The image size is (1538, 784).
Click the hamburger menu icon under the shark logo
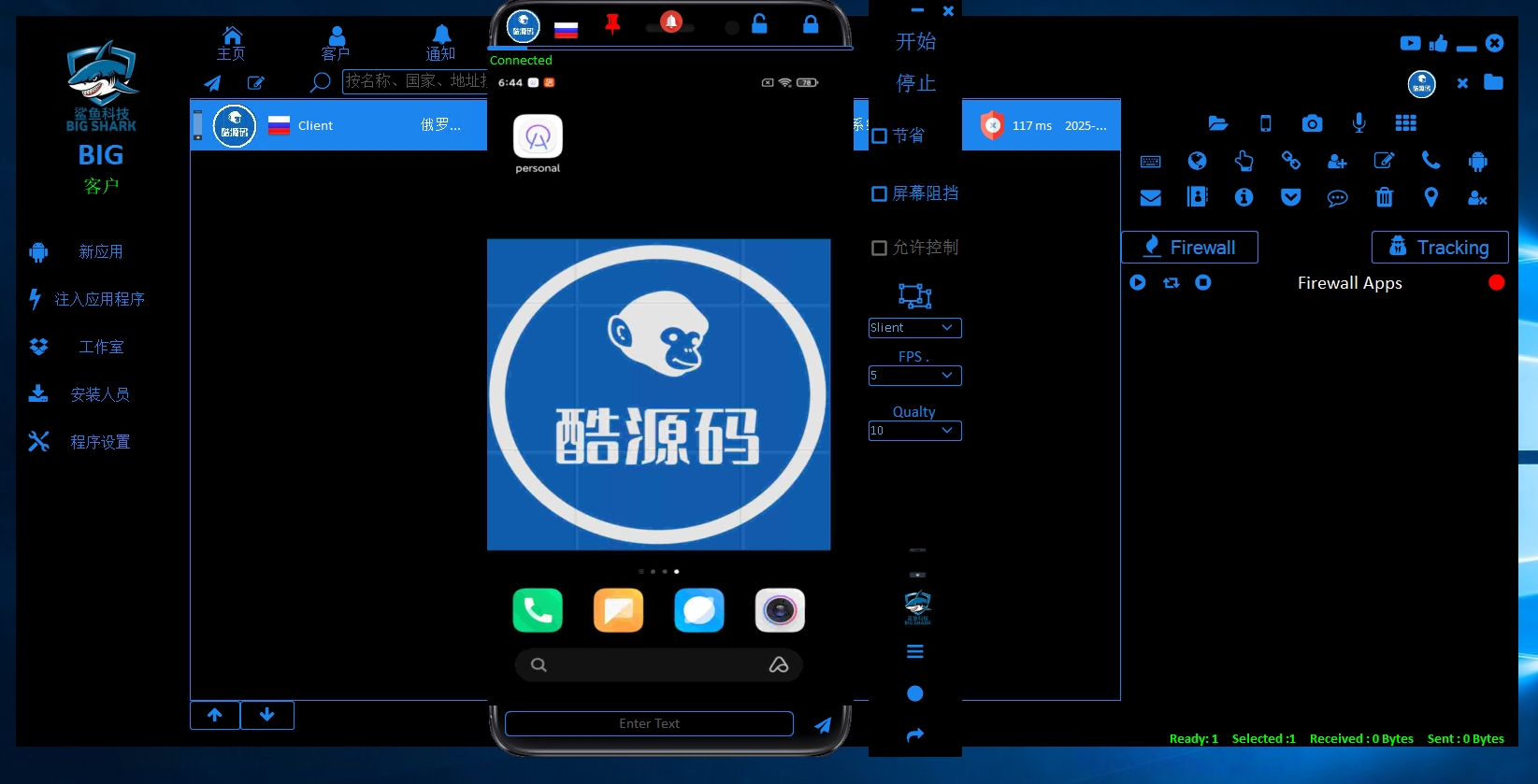coord(915,651)
